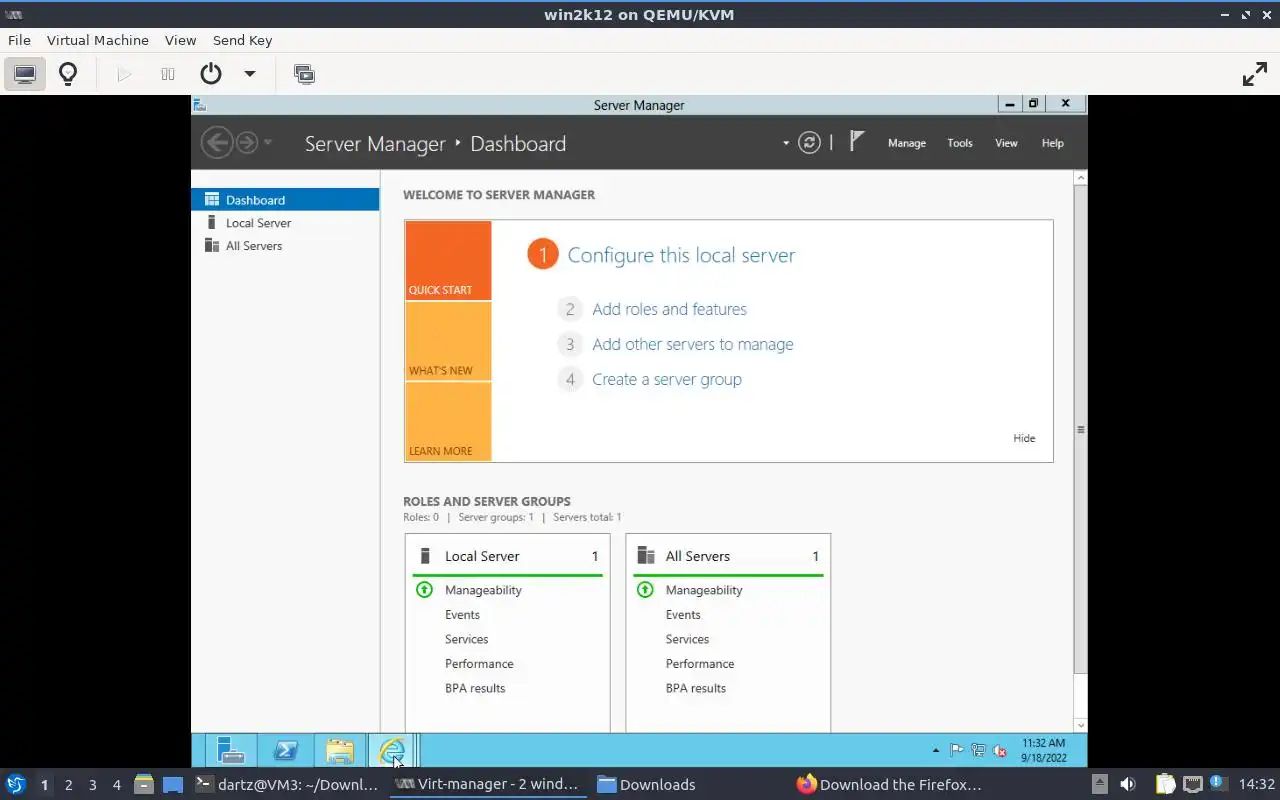
Task: Select Dashboard in the left pane
Action: pos(285,200)
